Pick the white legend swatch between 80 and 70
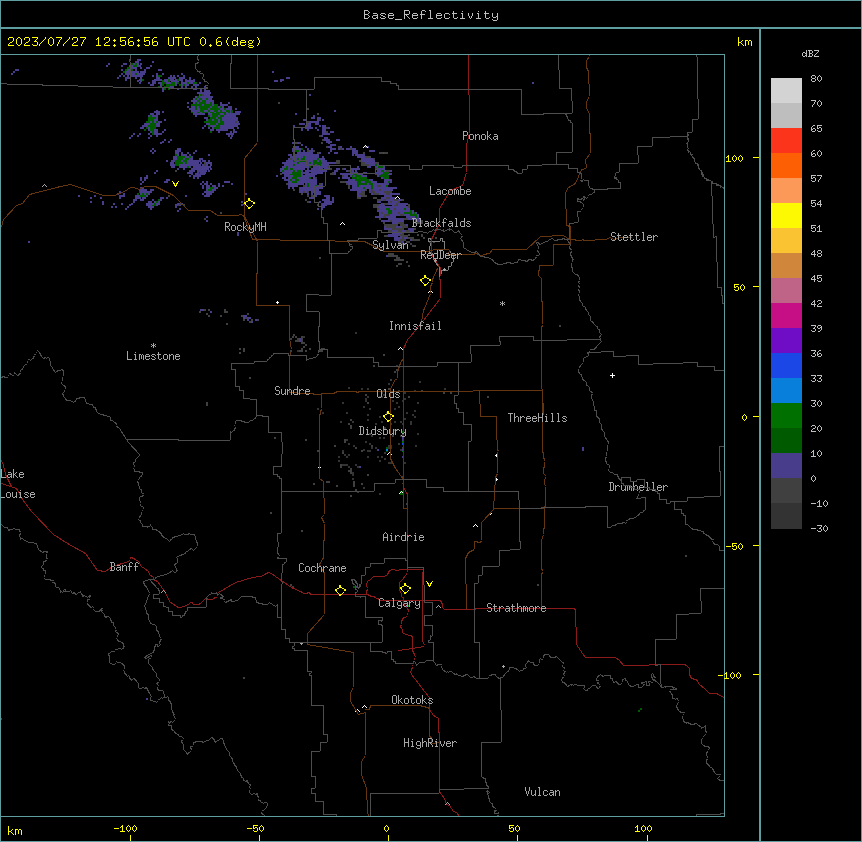 click(x=786, y=91)
